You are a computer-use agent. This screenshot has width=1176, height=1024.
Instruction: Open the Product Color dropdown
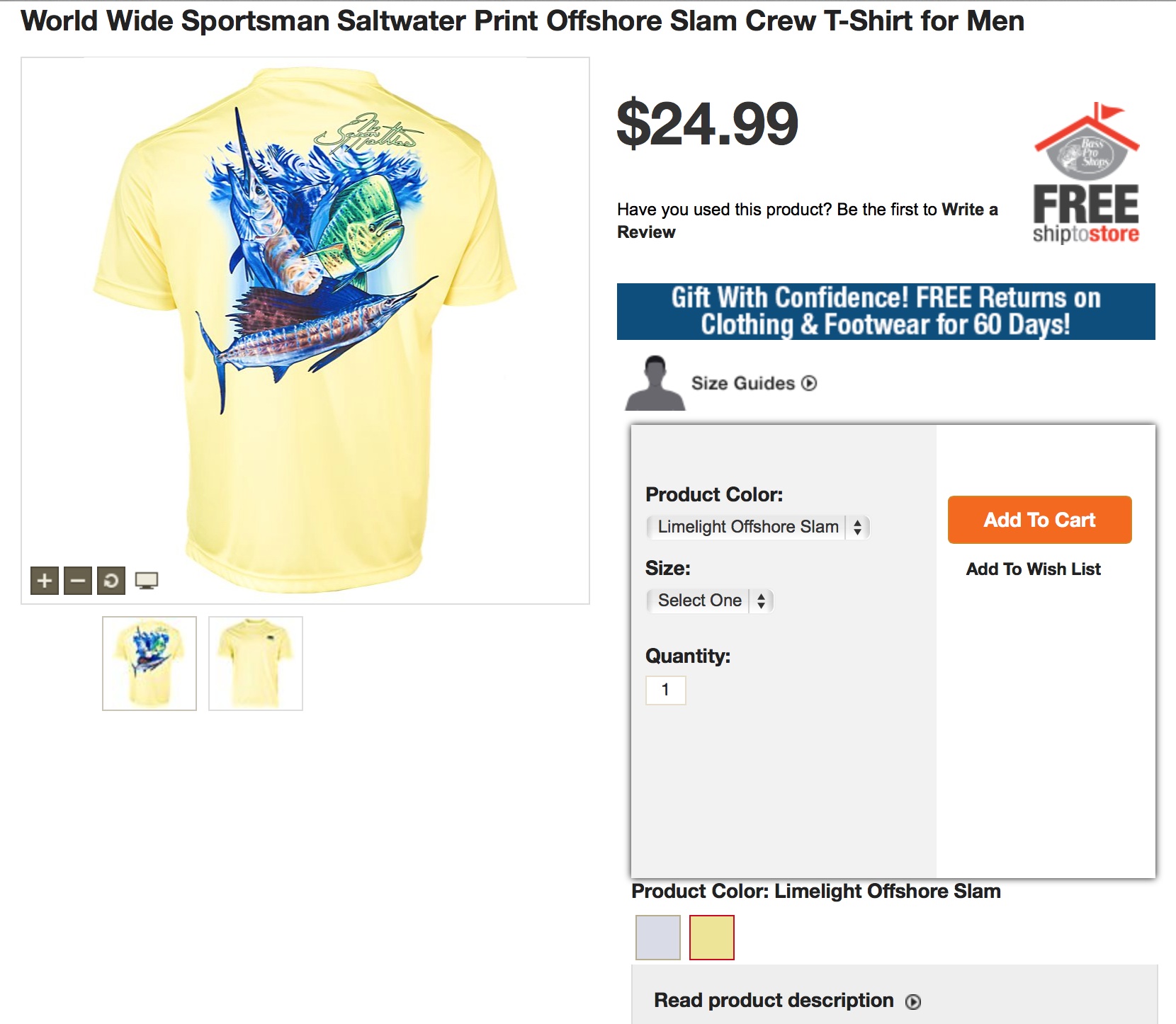(x=758, y=527)
